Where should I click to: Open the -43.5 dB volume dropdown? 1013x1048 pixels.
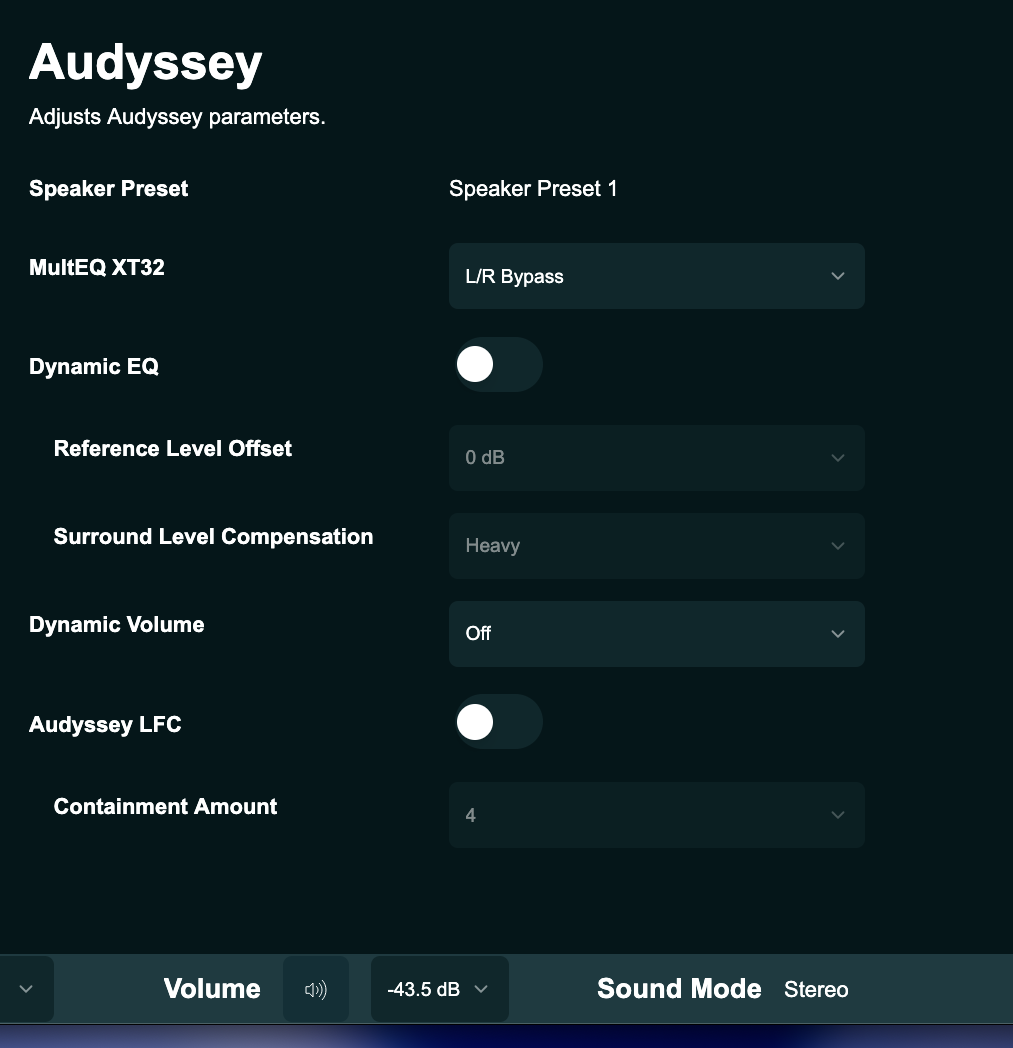coord(440,989)
